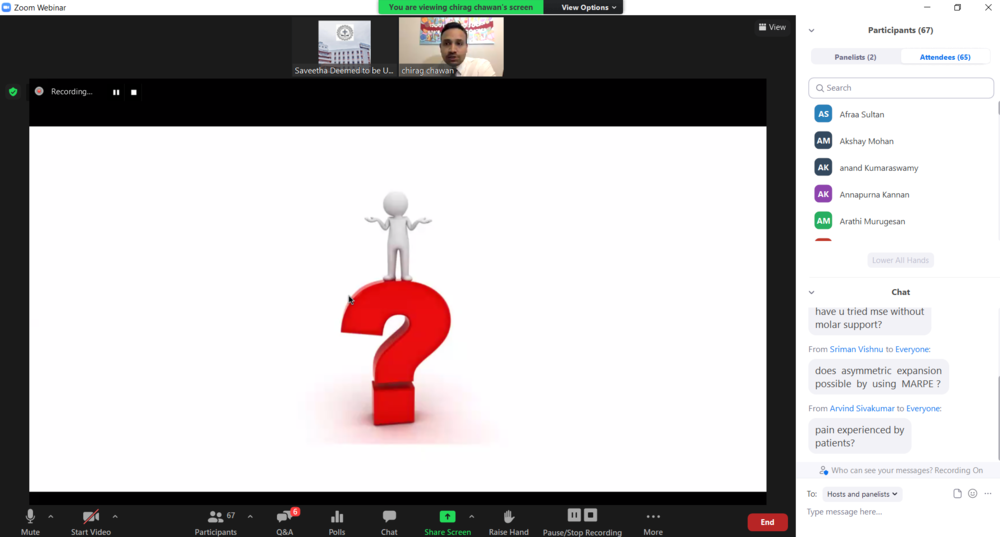Viewport: 1000px width, 537px height.
Task: Open the chat more options ellipsis
Action: (x=988, y=494)
